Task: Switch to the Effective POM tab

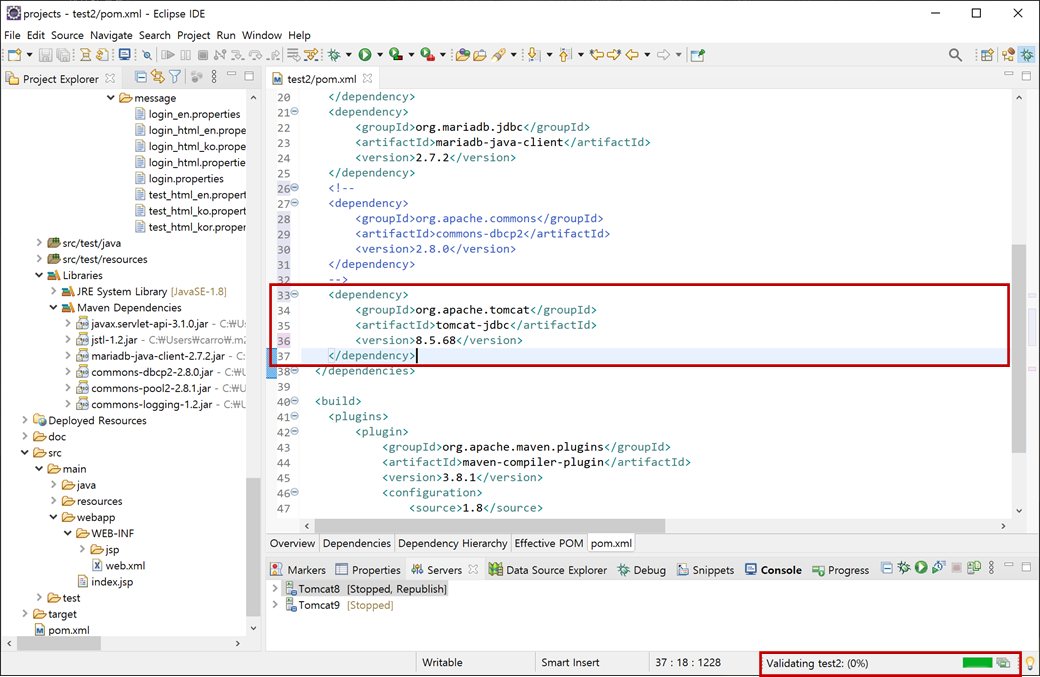Action: (x=549, y=543)
